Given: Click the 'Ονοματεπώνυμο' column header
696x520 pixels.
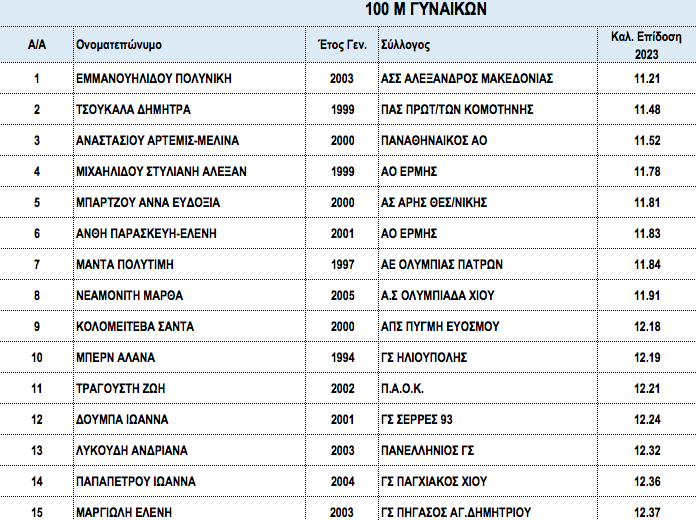Looking at the screenshot, I should click(119, 46).
